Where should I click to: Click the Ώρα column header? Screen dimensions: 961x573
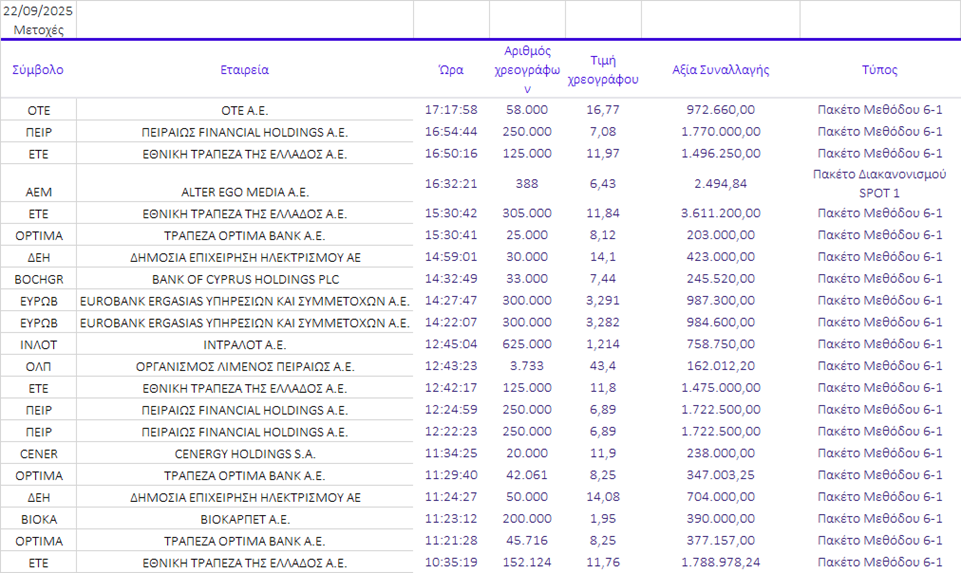451,70
